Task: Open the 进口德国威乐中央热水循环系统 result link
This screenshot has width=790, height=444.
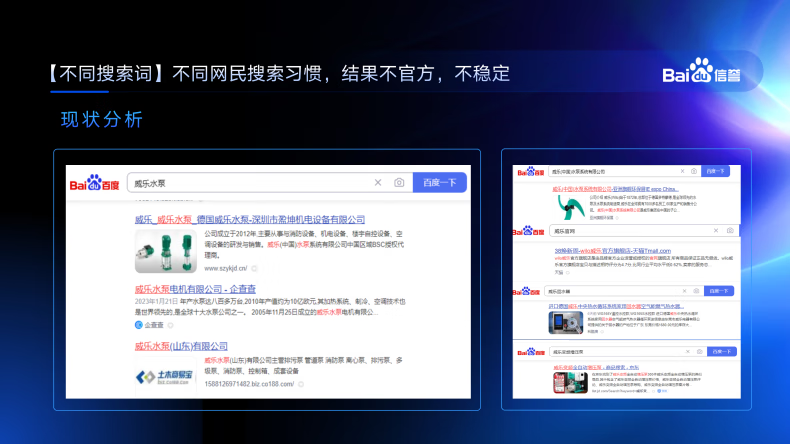Action: (616, 306)
